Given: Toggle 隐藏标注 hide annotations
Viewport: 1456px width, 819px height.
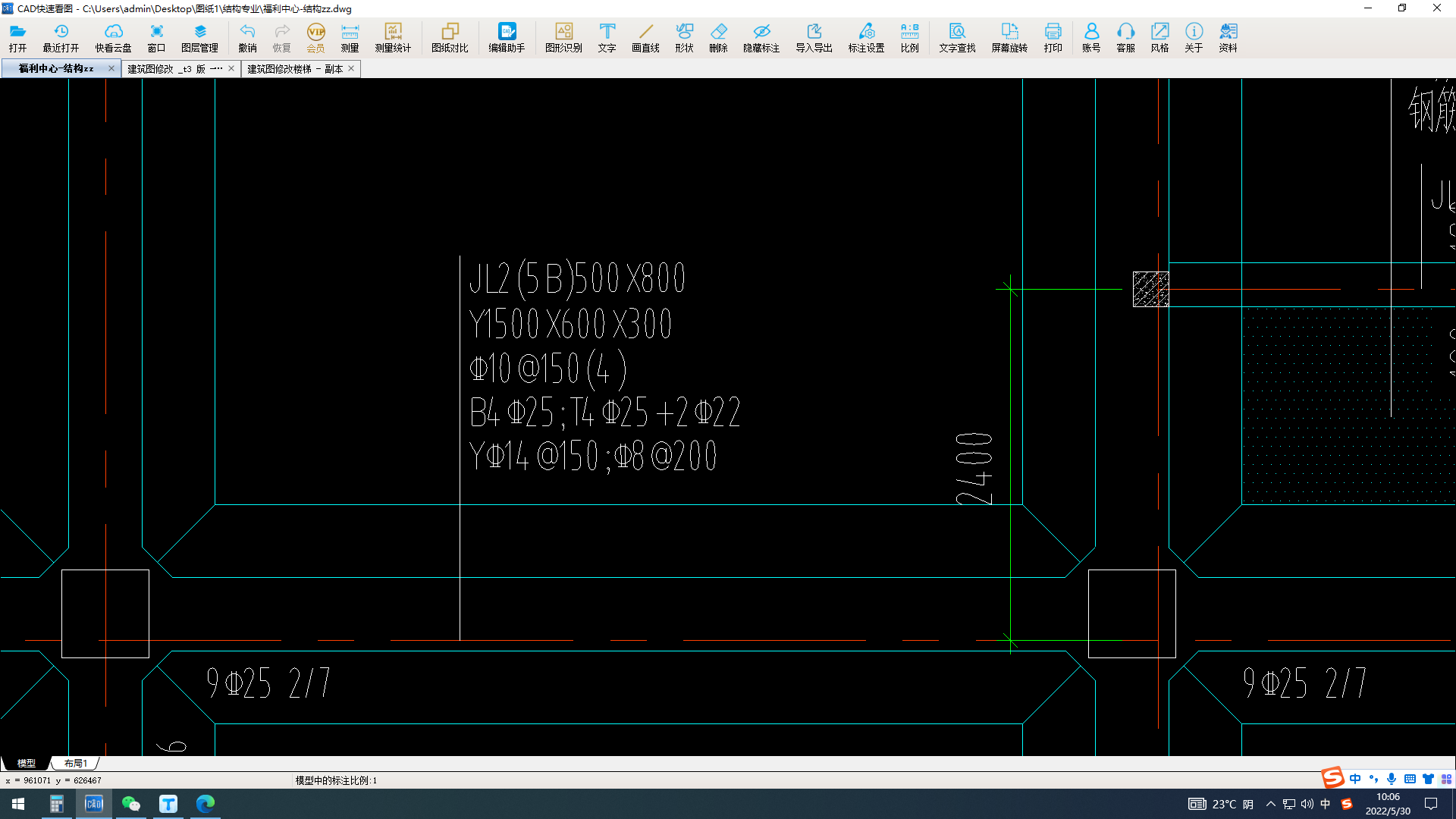Looking at the screenshot, I should click(x=761, y=38).
